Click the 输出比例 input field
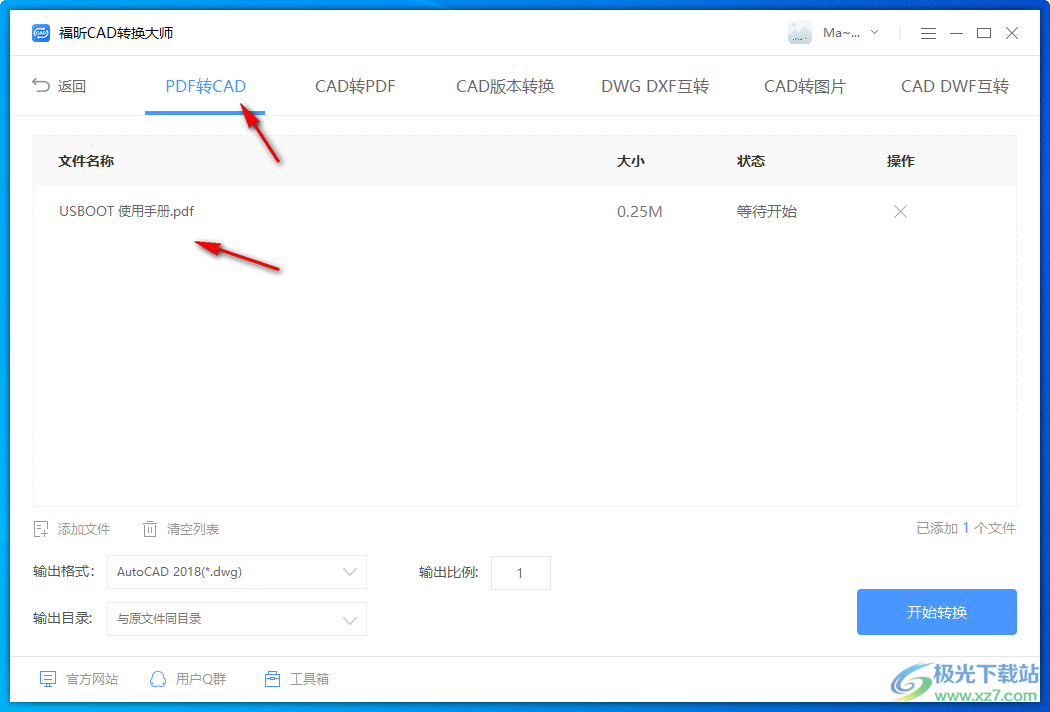This screenshot has width=1050, height=712. tap(520, 573)
